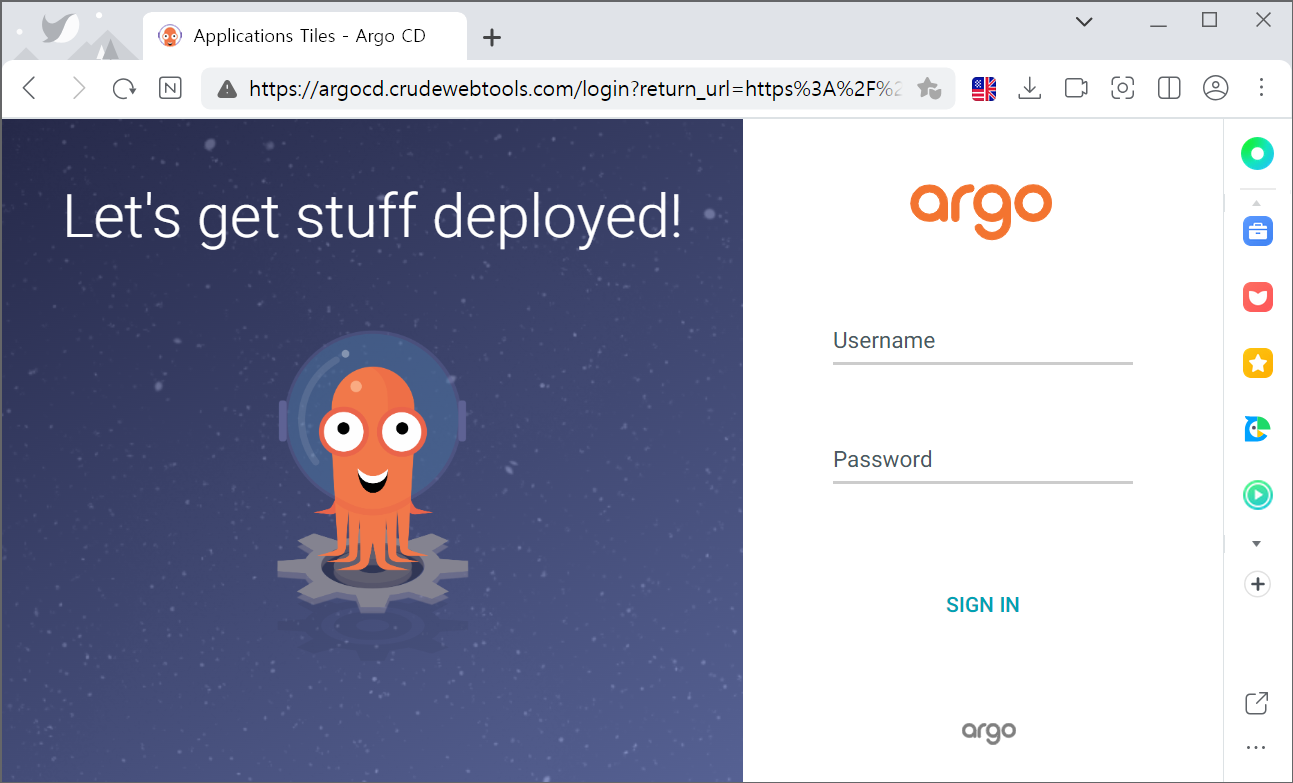This screenshot has height=783, width=1293.
Task: Select the Applications Tiles - Argo CD tab
Action: pos(305,36)
